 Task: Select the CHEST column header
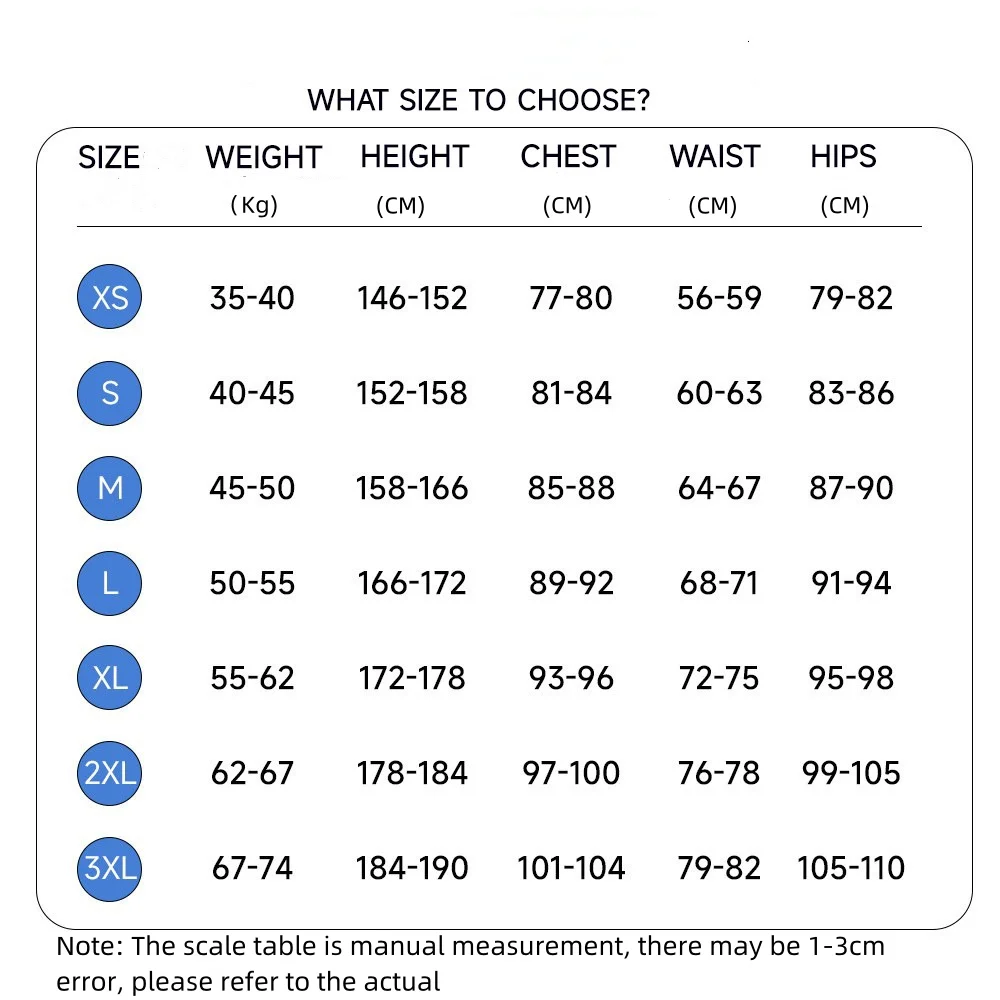[568, 156]
